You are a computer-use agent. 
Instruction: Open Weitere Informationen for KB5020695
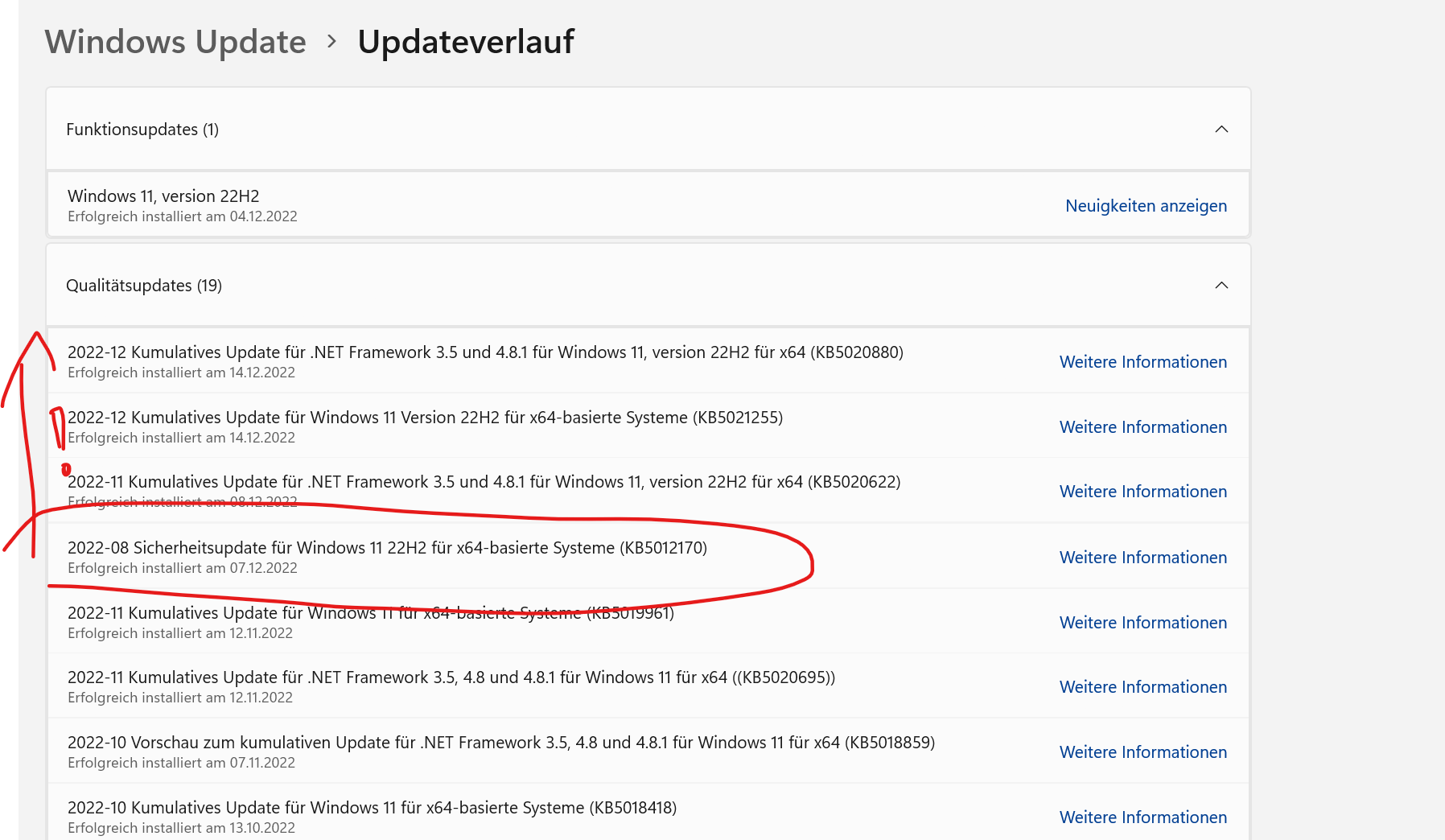(x=1142, y=687)
